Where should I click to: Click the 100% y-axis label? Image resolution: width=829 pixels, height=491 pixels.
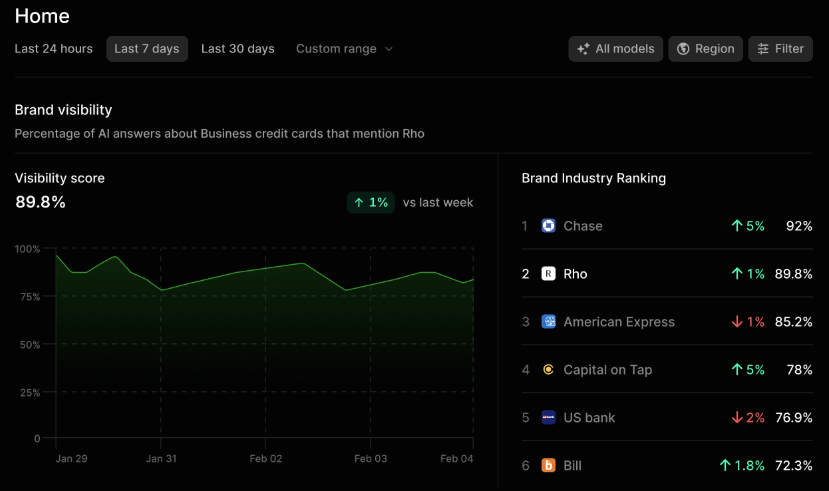27,249
